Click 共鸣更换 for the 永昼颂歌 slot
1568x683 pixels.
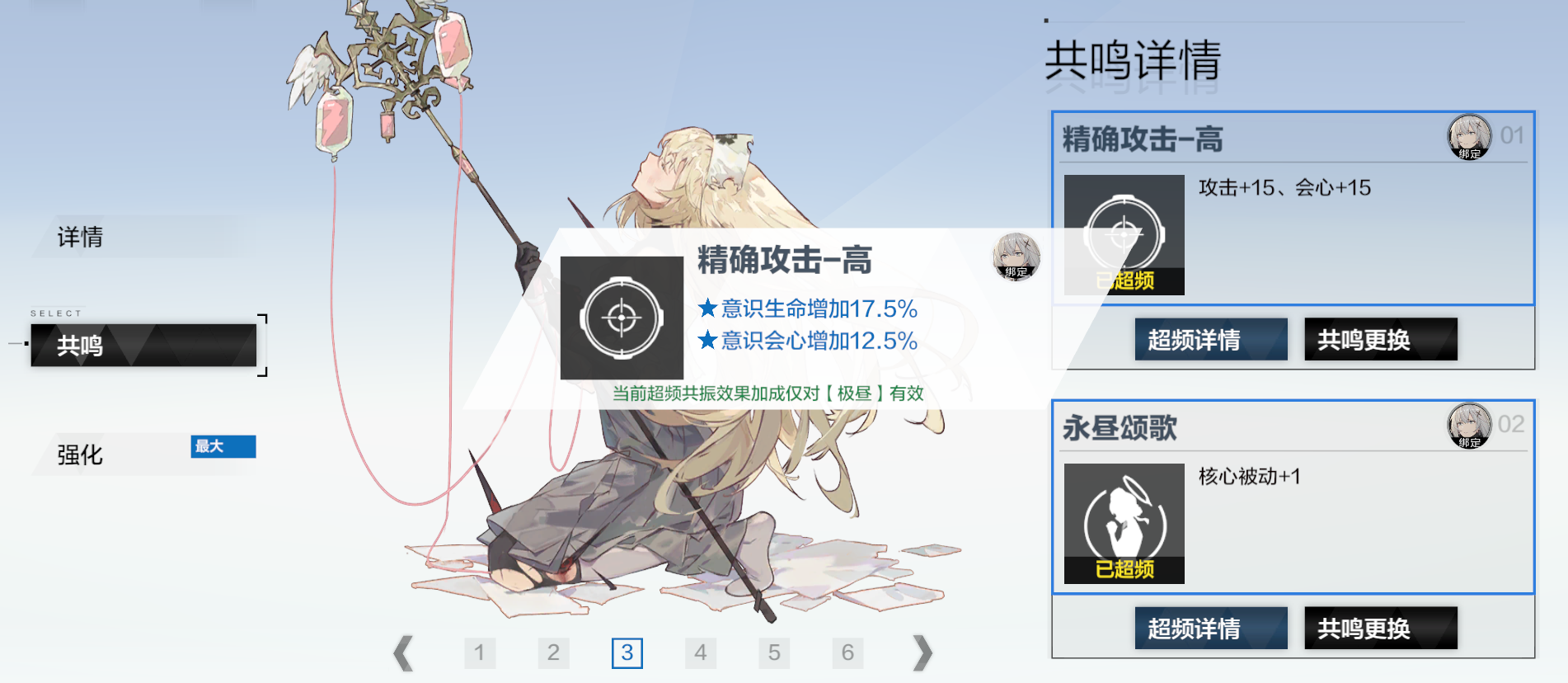pyautogui.click(x=1381, y=628)
